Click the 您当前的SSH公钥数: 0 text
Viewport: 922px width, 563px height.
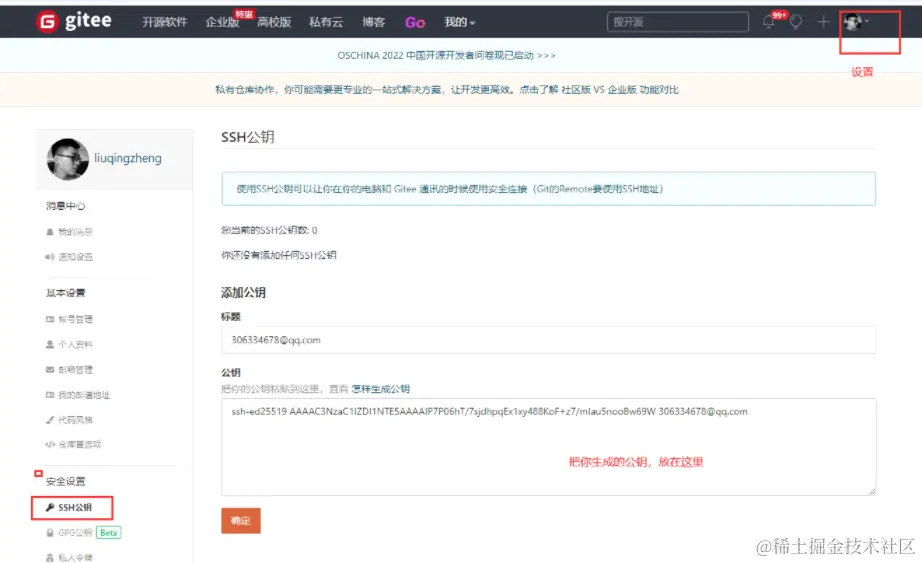(269, 230)
